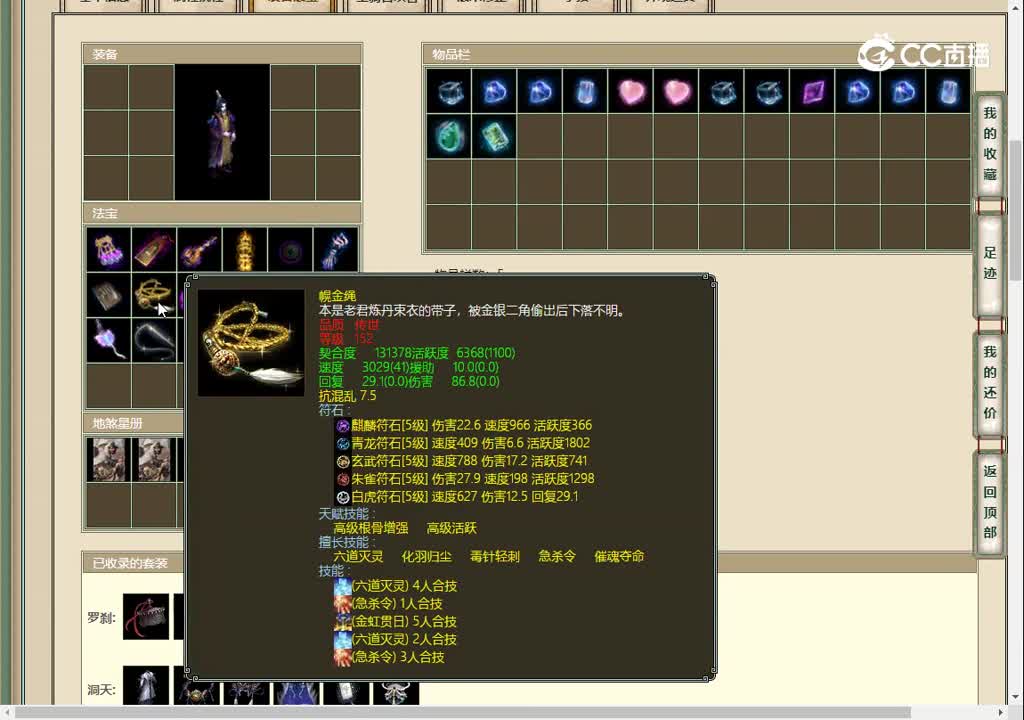Select the horned white helmet in 洞天 row
Viewport: 1024px width, 720px height.
point(396,692)
